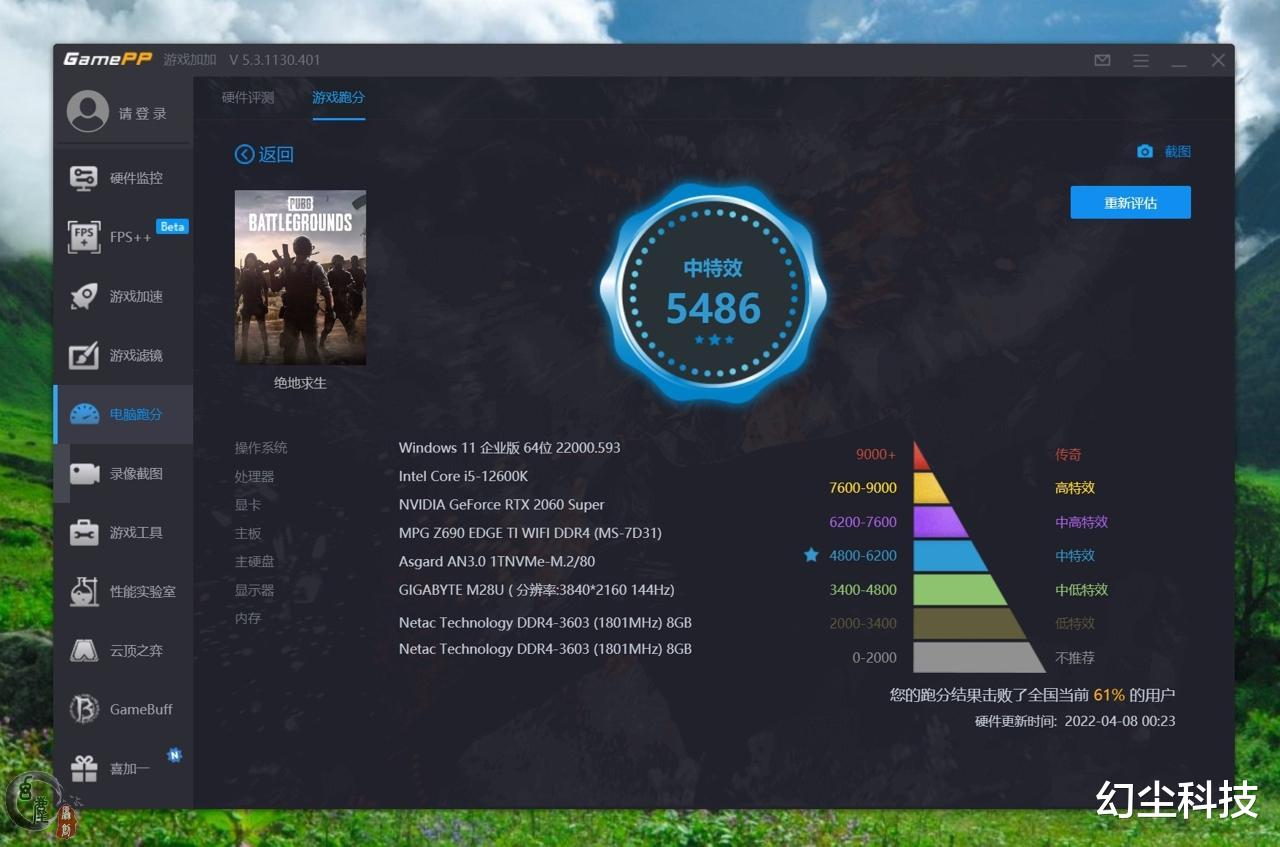Viewport: 1280px width, 847px height.
Task: Click the GamePP logo
Action: [108, 59]
